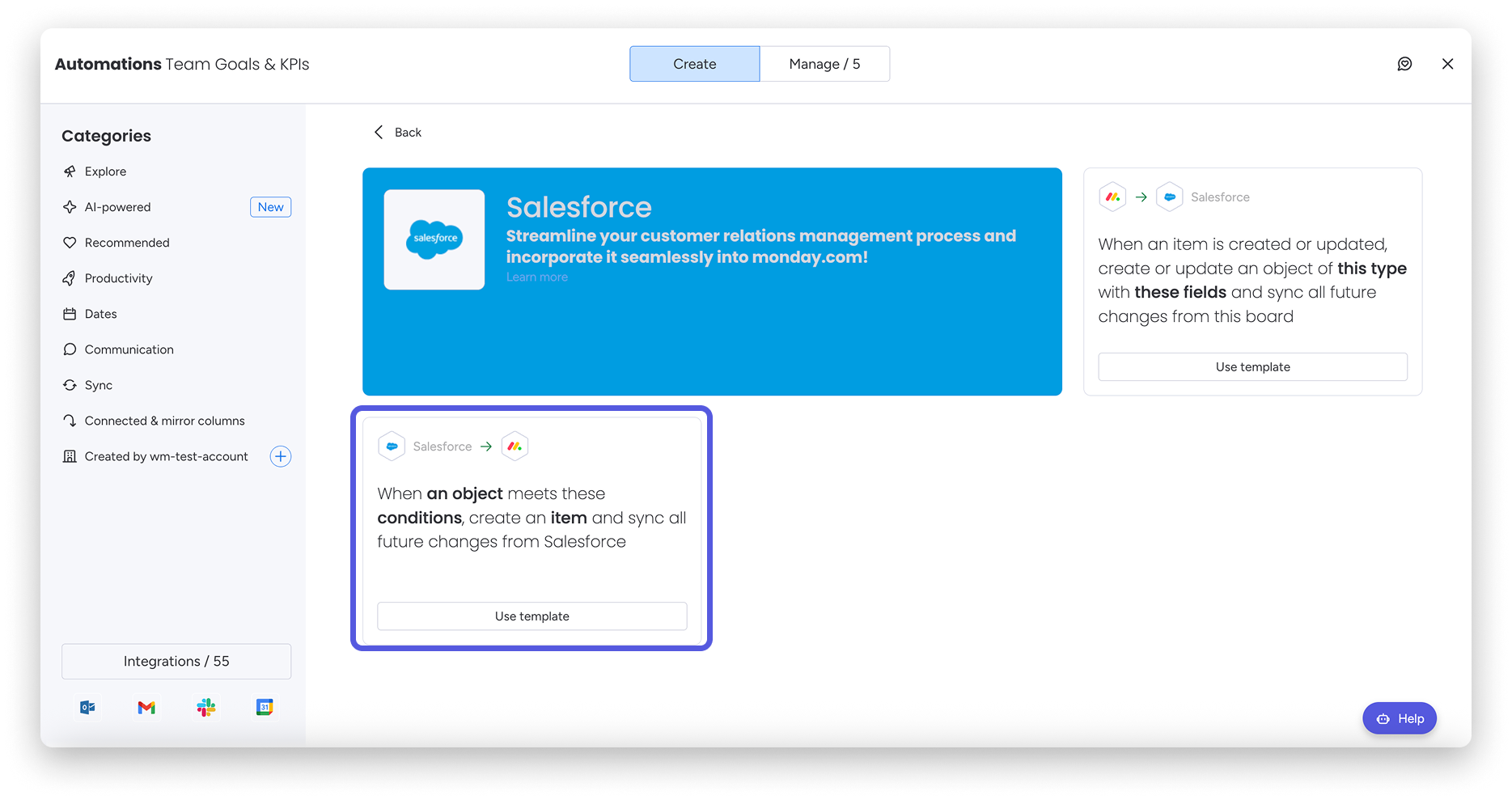Screen dimensions: 1512x800
Task: Go Back to the previous page
Action: point(408,132)
